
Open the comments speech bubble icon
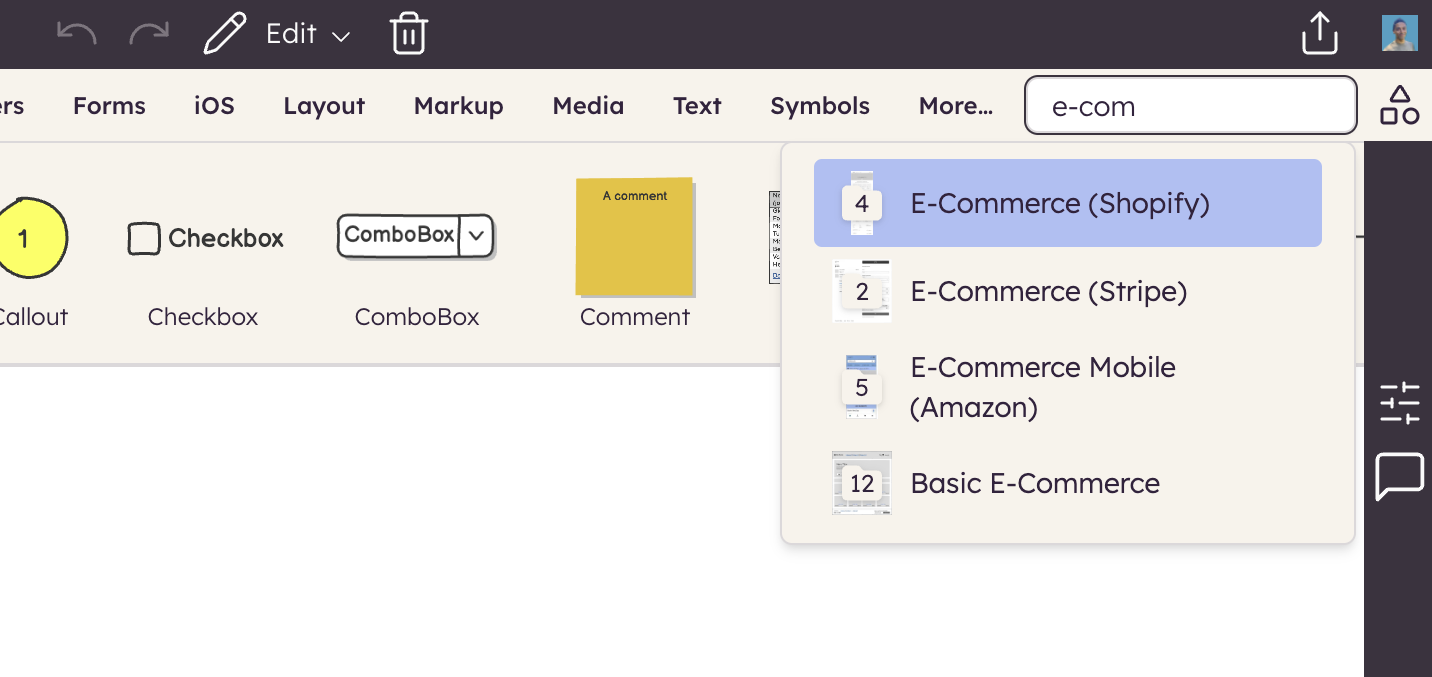pos(1399,476)
